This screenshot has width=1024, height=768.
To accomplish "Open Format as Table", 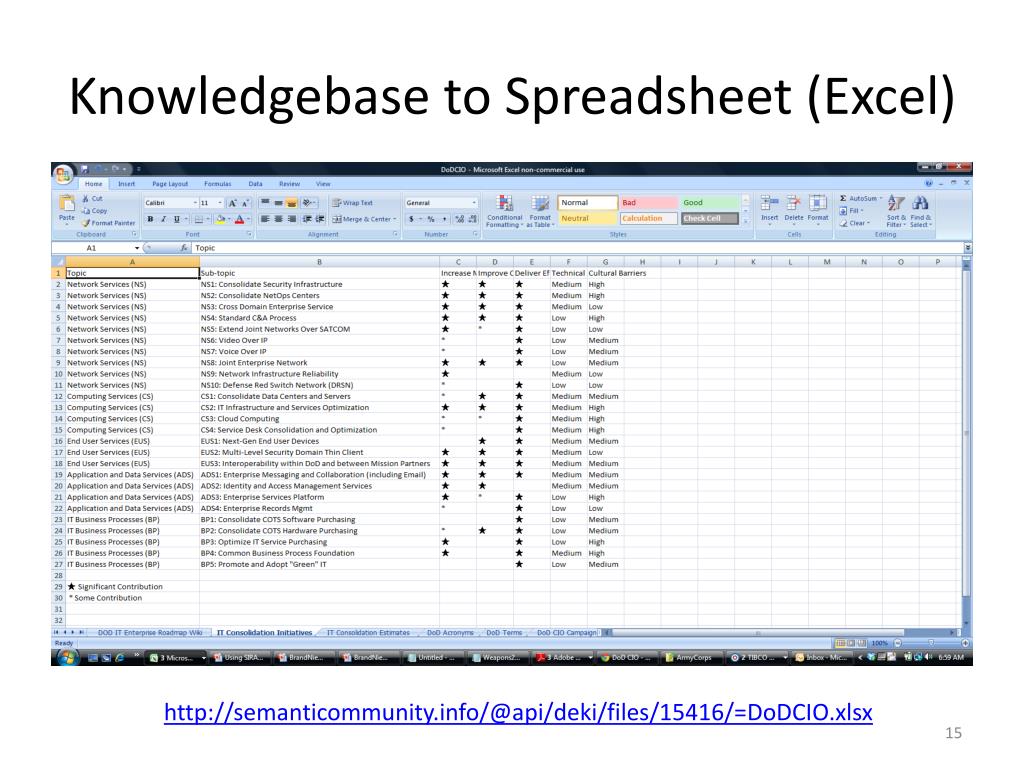I will (539, 210).
